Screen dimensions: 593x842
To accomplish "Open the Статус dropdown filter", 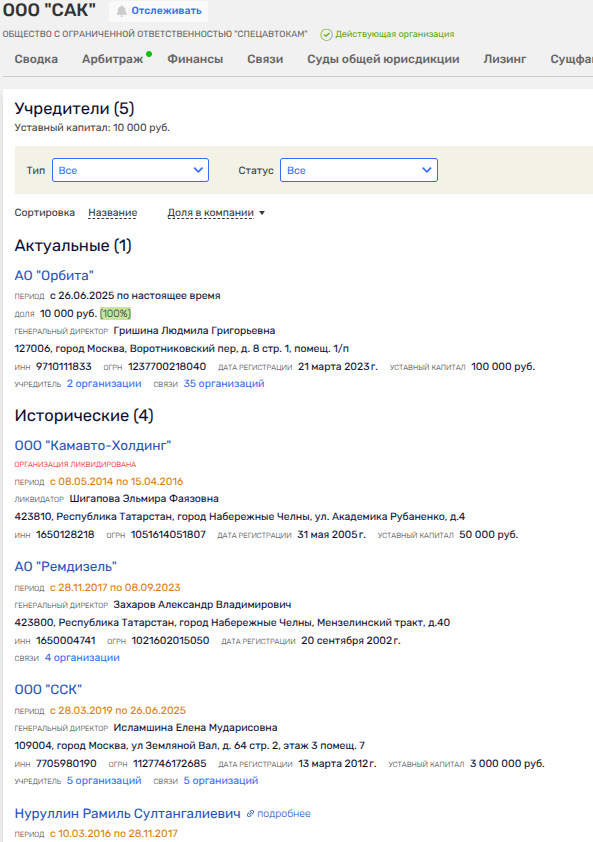I will [359, 170].
